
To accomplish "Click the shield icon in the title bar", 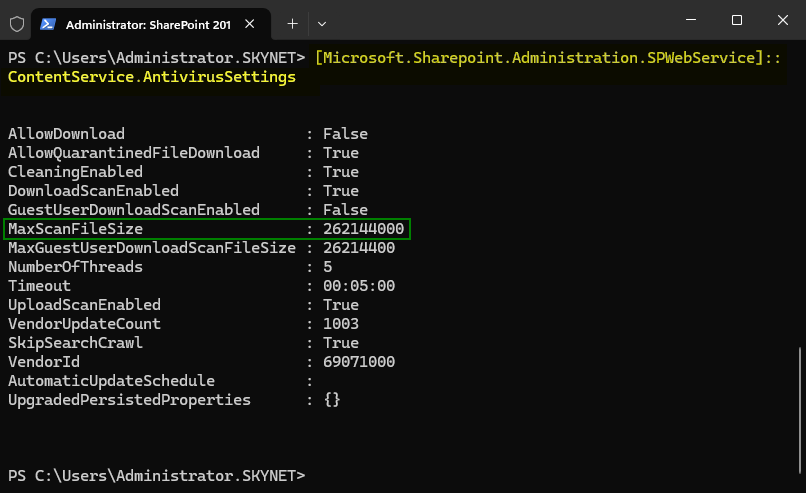I will (17, 24).
